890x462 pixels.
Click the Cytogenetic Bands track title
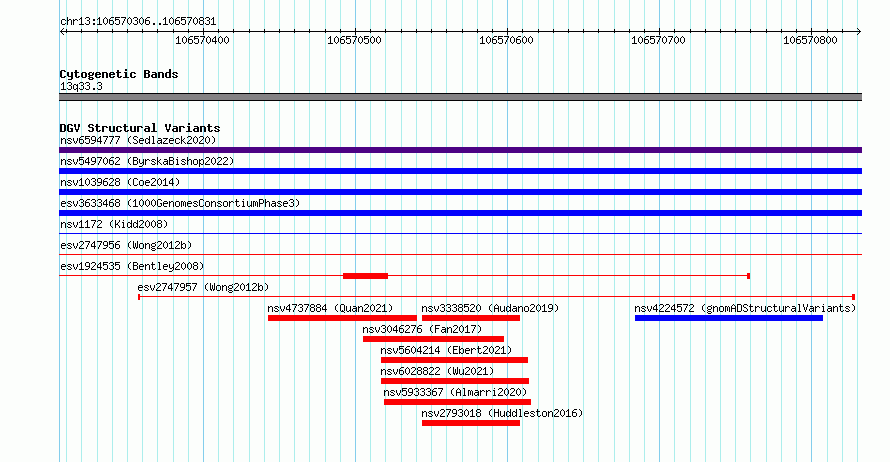click(119, 74)
